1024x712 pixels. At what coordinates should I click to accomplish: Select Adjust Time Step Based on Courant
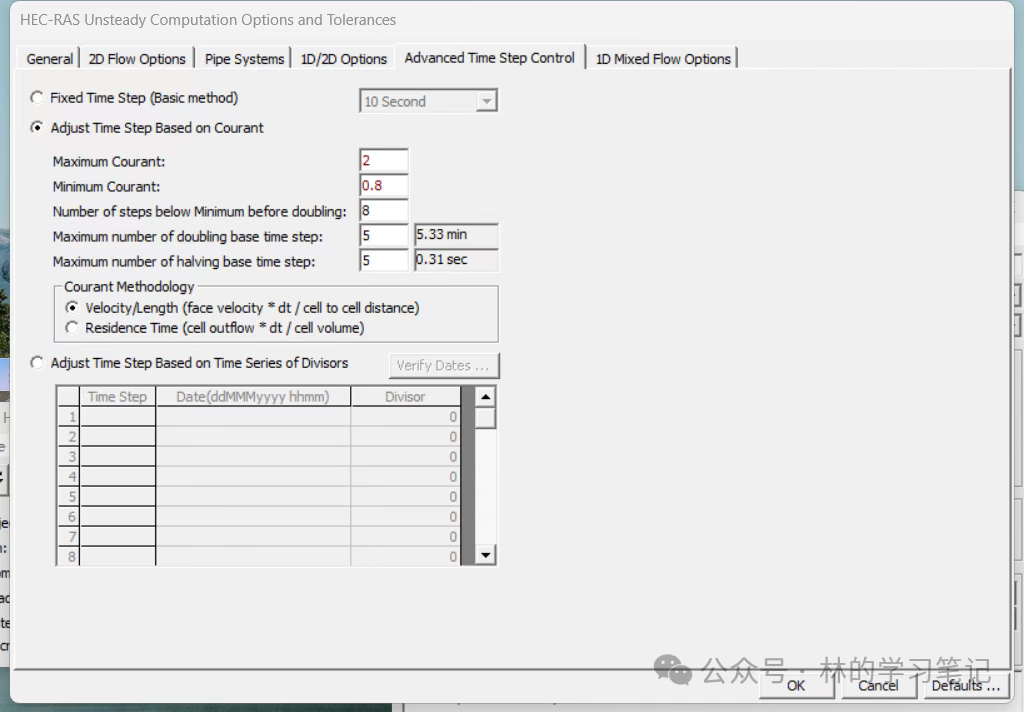(38, 128)
